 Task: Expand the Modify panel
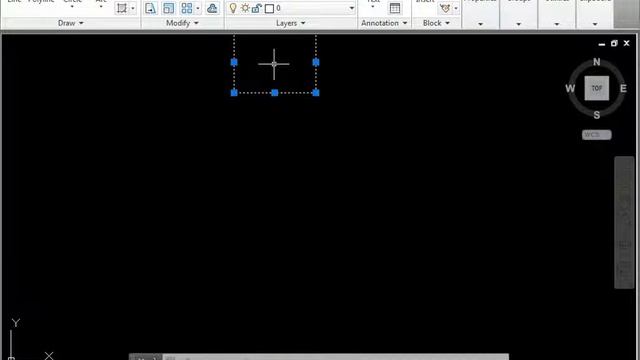pos(182,23)
